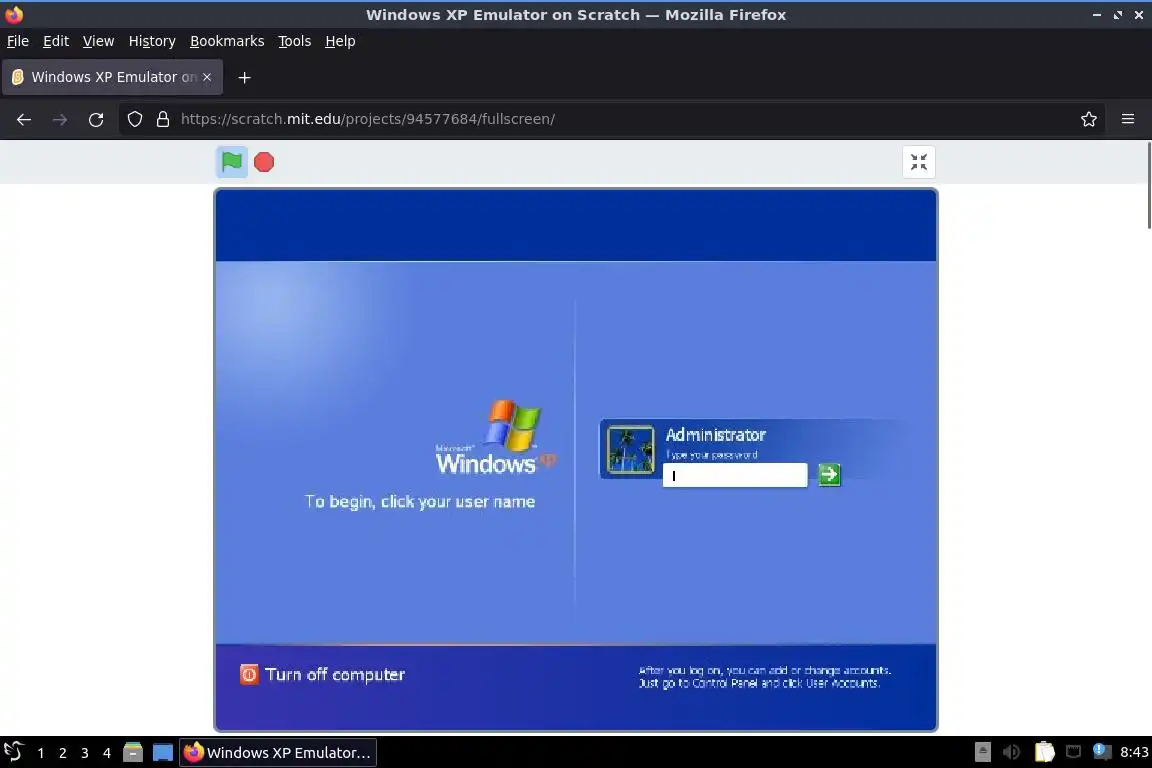The width and height of the screenshot is (1152, 768).
Task: Click the display tray icon
Action: (1073, 752)
